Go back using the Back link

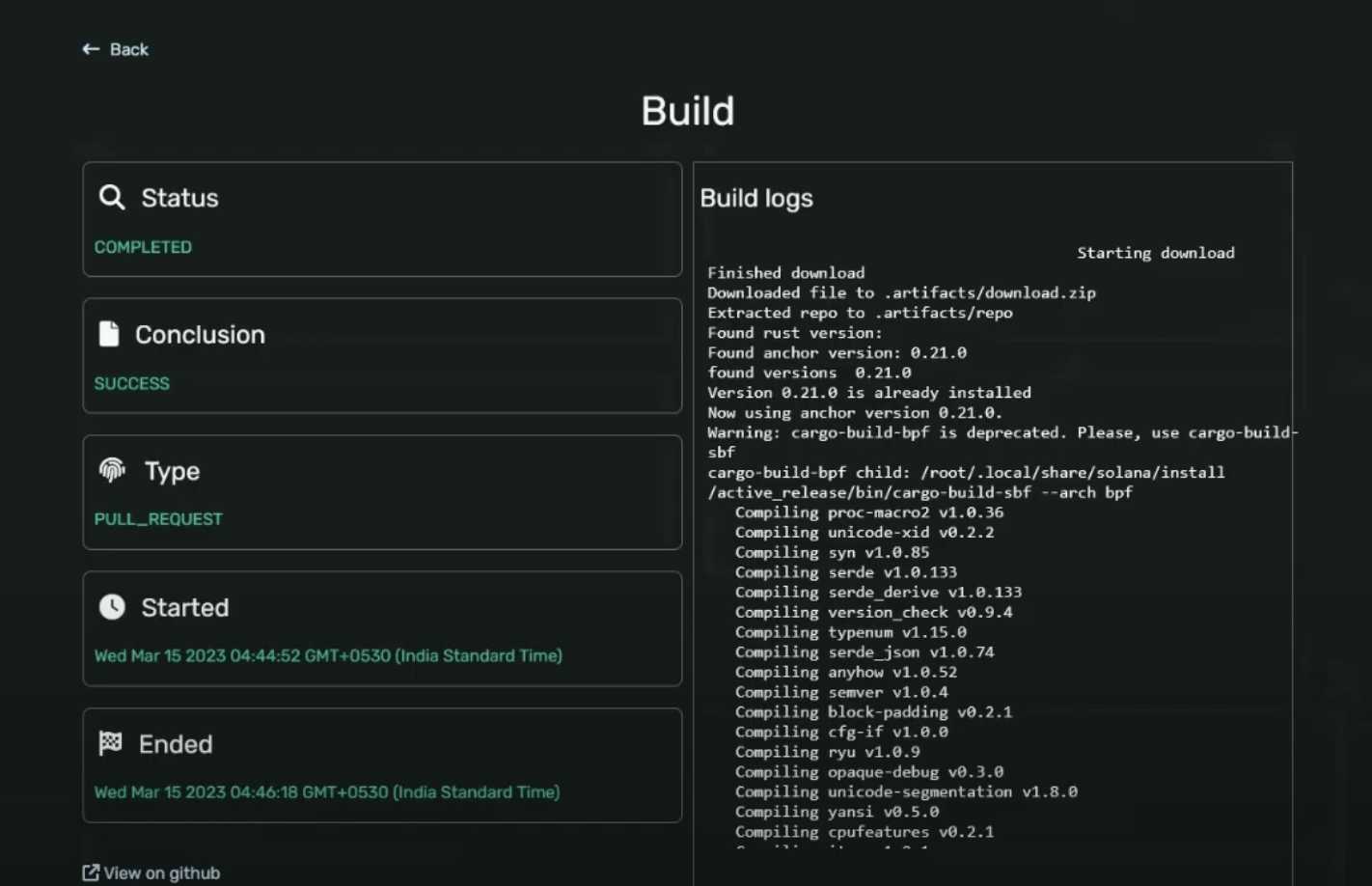[116, 49]
